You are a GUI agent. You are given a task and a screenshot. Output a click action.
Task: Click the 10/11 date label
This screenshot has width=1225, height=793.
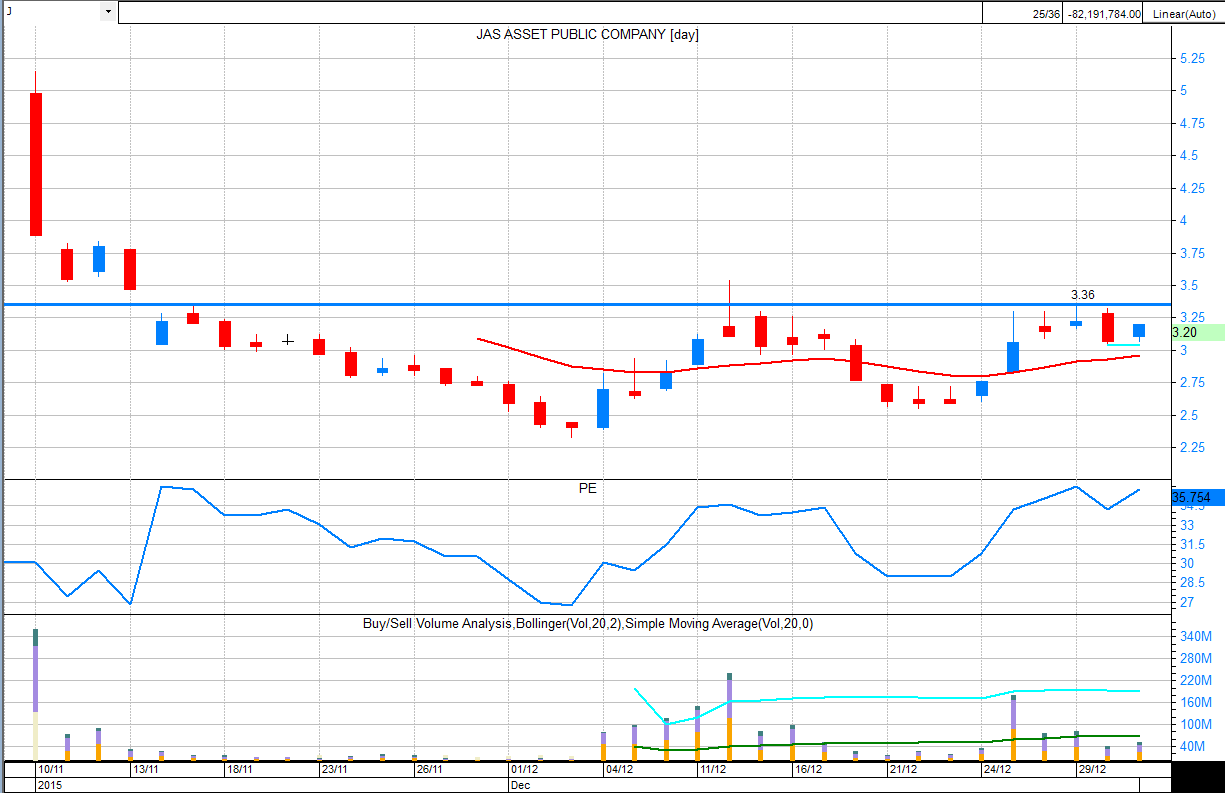click(52, 770)
